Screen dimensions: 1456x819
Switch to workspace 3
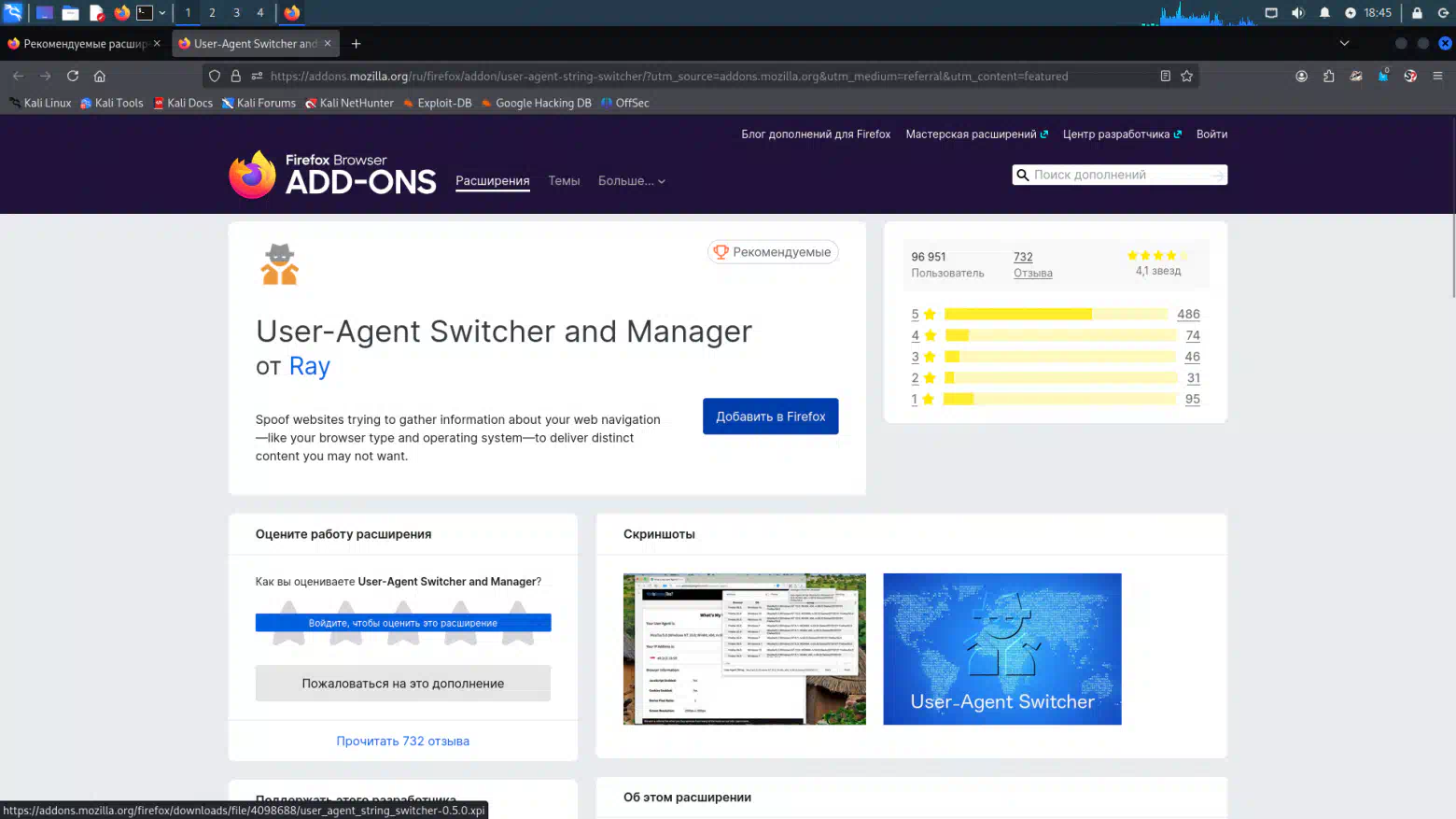click(236, 13)
